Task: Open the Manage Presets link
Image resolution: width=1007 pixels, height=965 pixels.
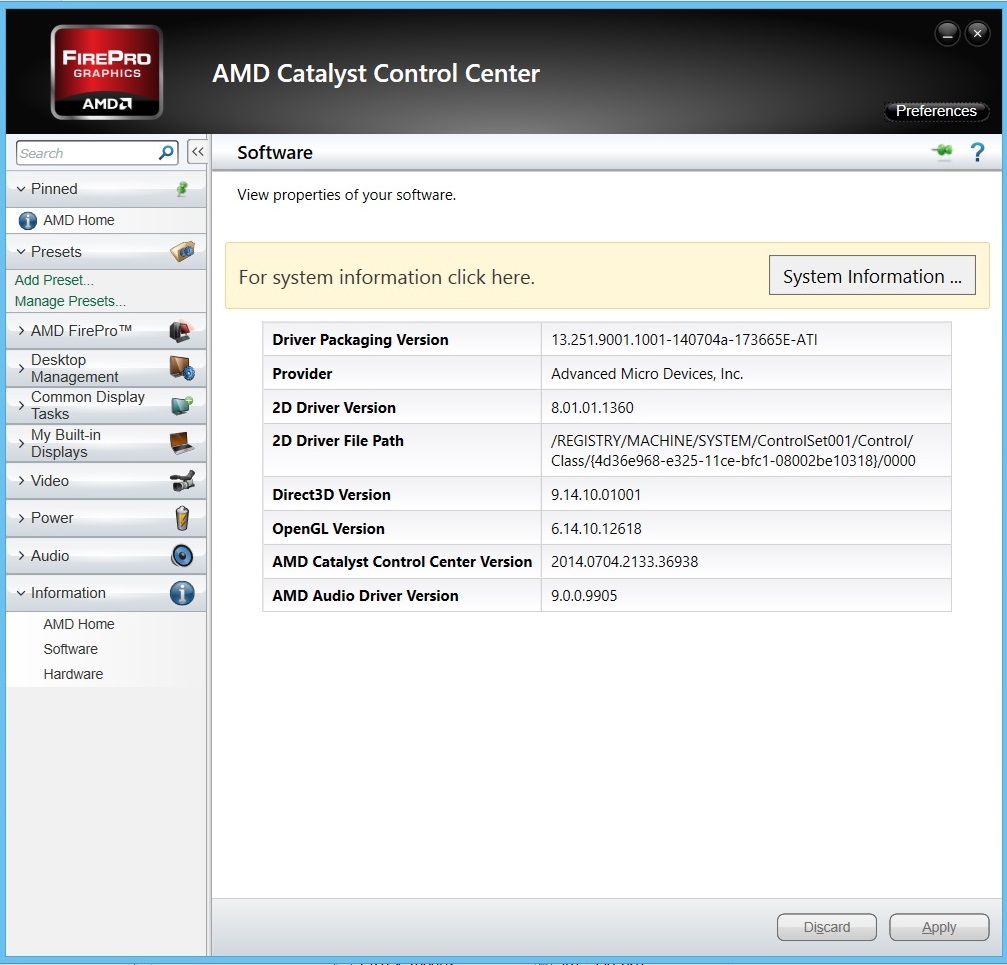Action: pyautogui.click(x=70, y=301)
